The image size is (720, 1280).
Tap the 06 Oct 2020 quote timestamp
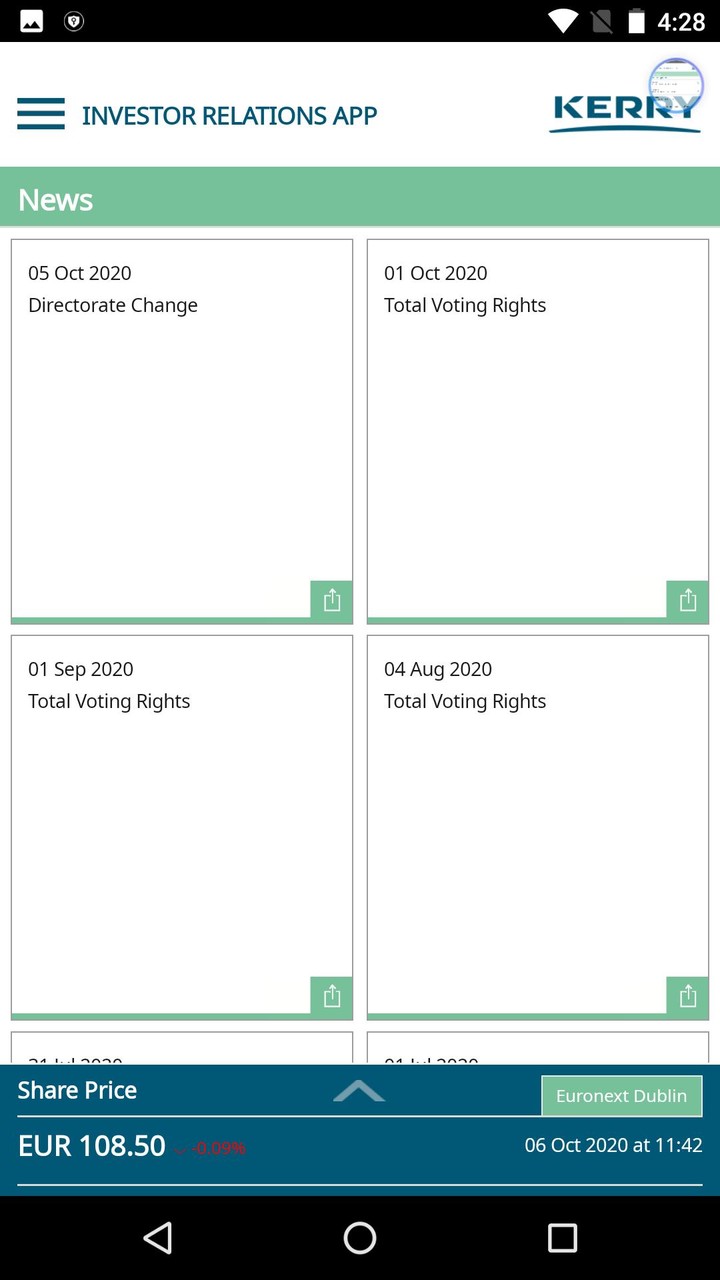[x=613, y=1144]
